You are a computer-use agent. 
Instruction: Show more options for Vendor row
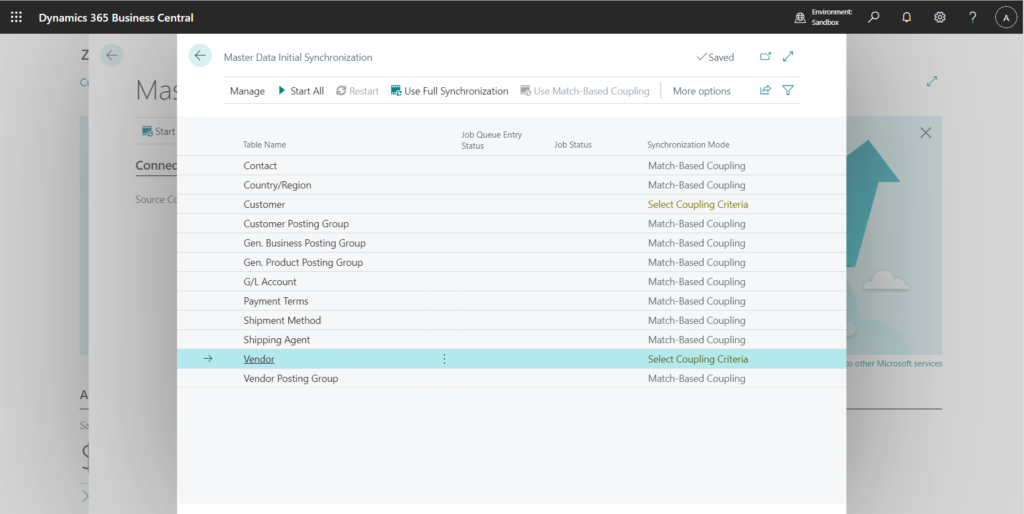pos(444,359)
